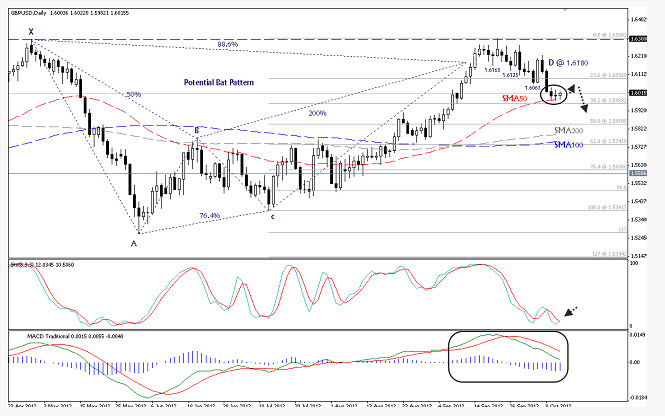Click the 50% retracement label

coord(134,94)
